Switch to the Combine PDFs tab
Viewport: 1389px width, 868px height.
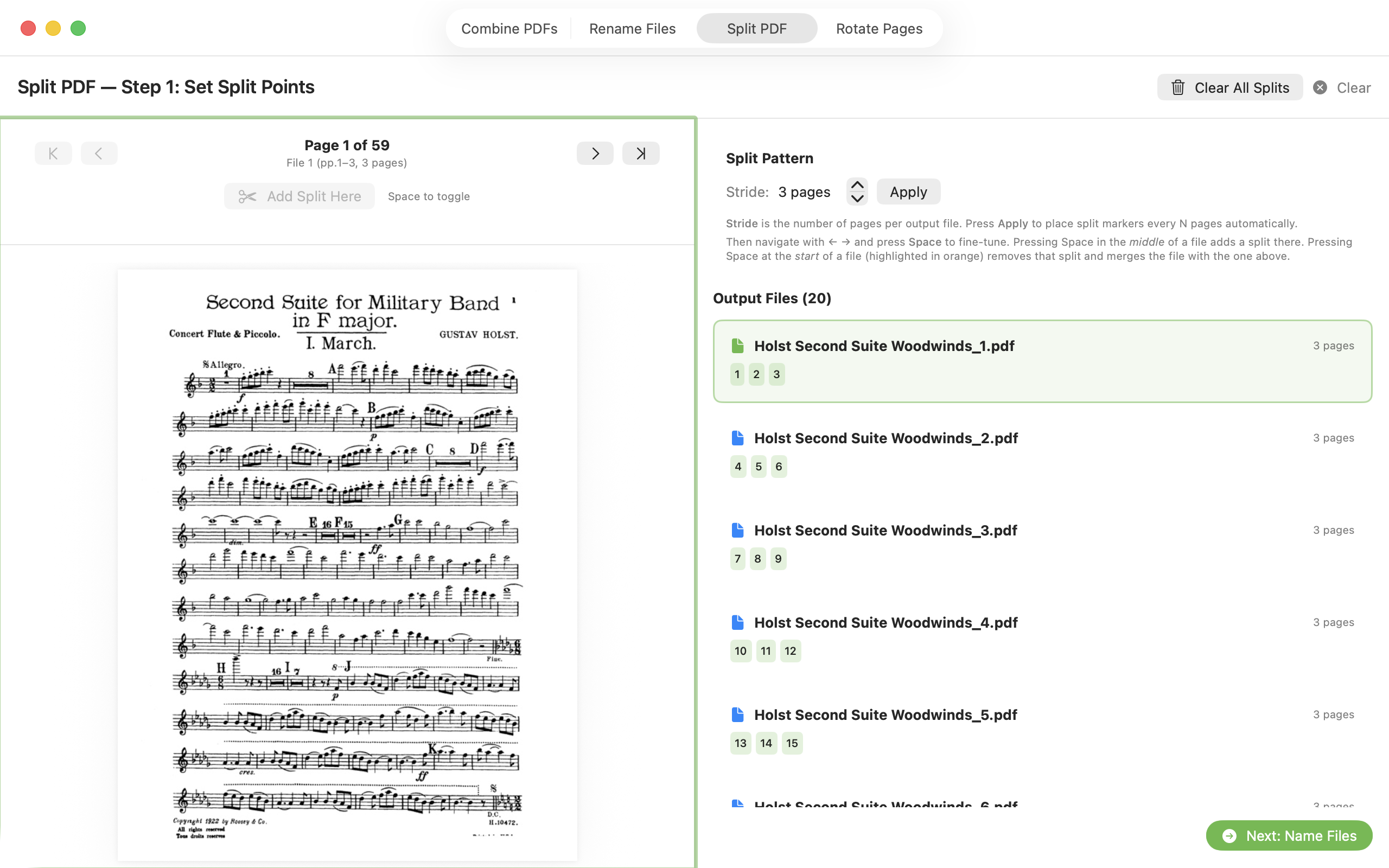508,28
